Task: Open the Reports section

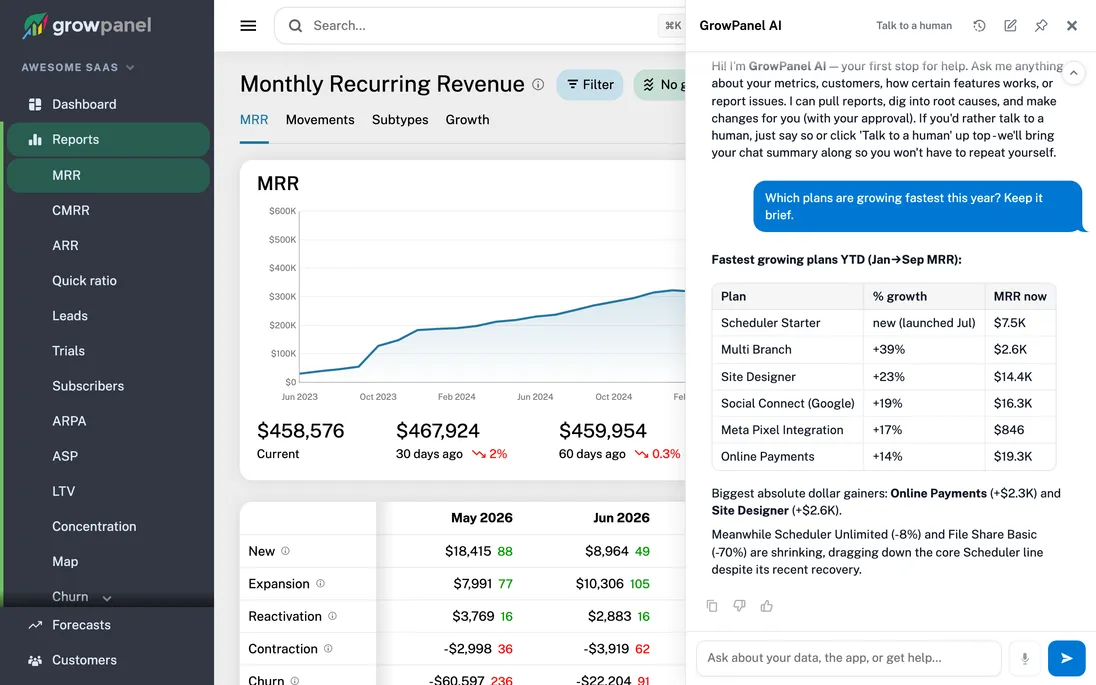Action: tap(108, 139)
